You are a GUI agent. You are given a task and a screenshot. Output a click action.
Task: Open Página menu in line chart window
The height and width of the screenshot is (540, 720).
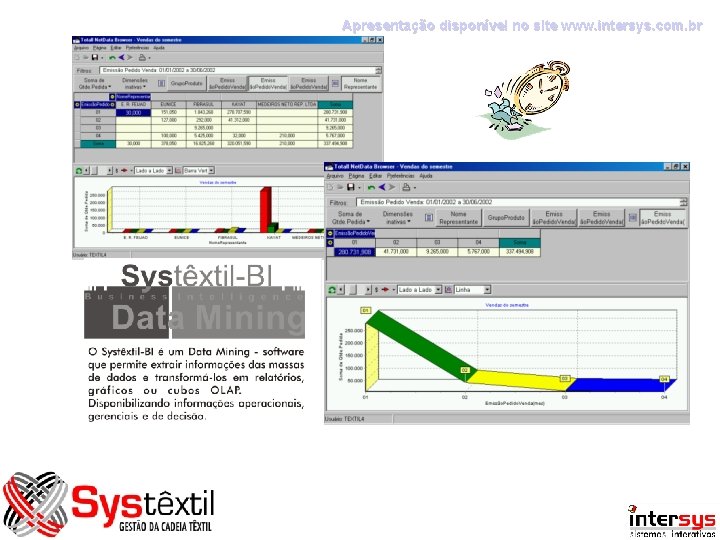pyautogui.click(x=356, y=176)
